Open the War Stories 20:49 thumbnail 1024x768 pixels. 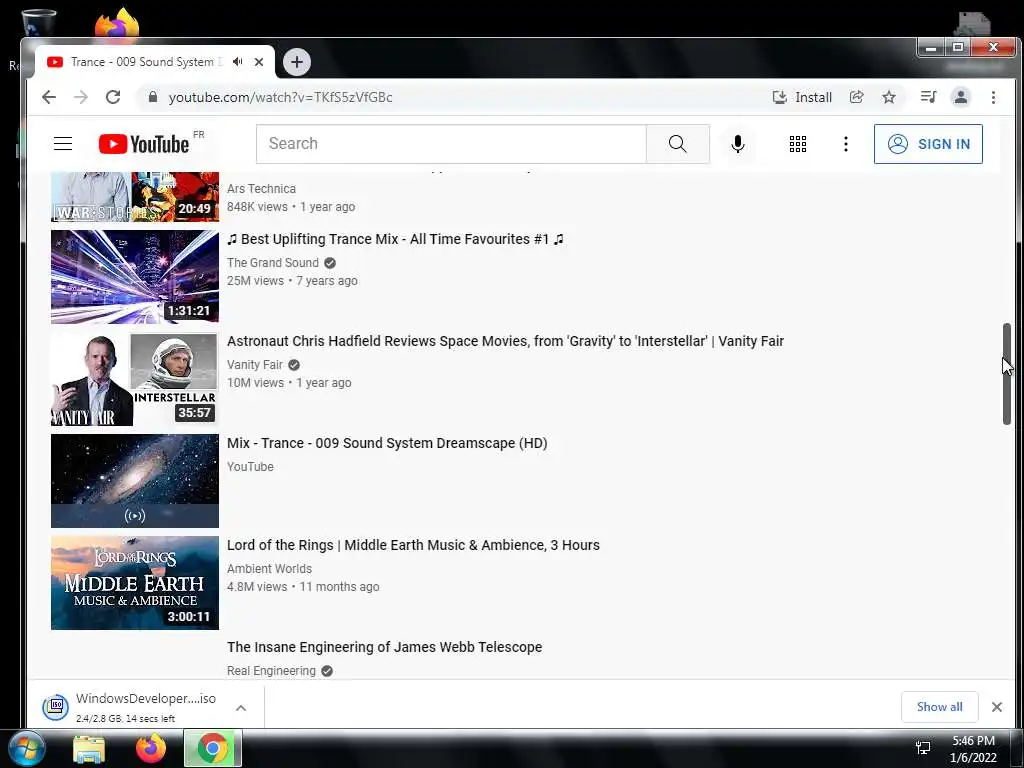(x=135, y=197)
